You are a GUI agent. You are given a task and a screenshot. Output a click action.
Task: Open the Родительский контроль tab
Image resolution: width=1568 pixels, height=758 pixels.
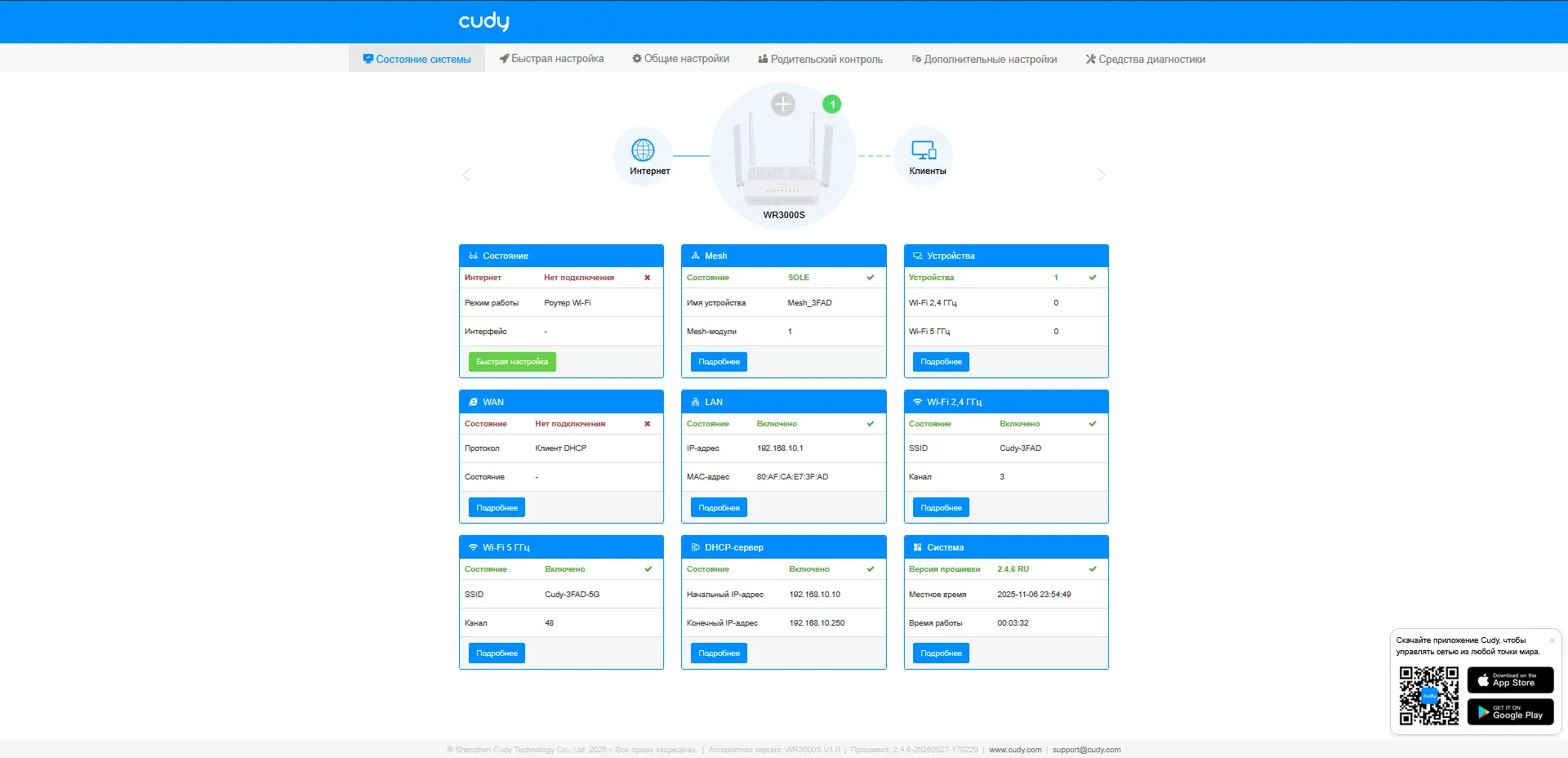pyautogui.click(x=820, y=59)
